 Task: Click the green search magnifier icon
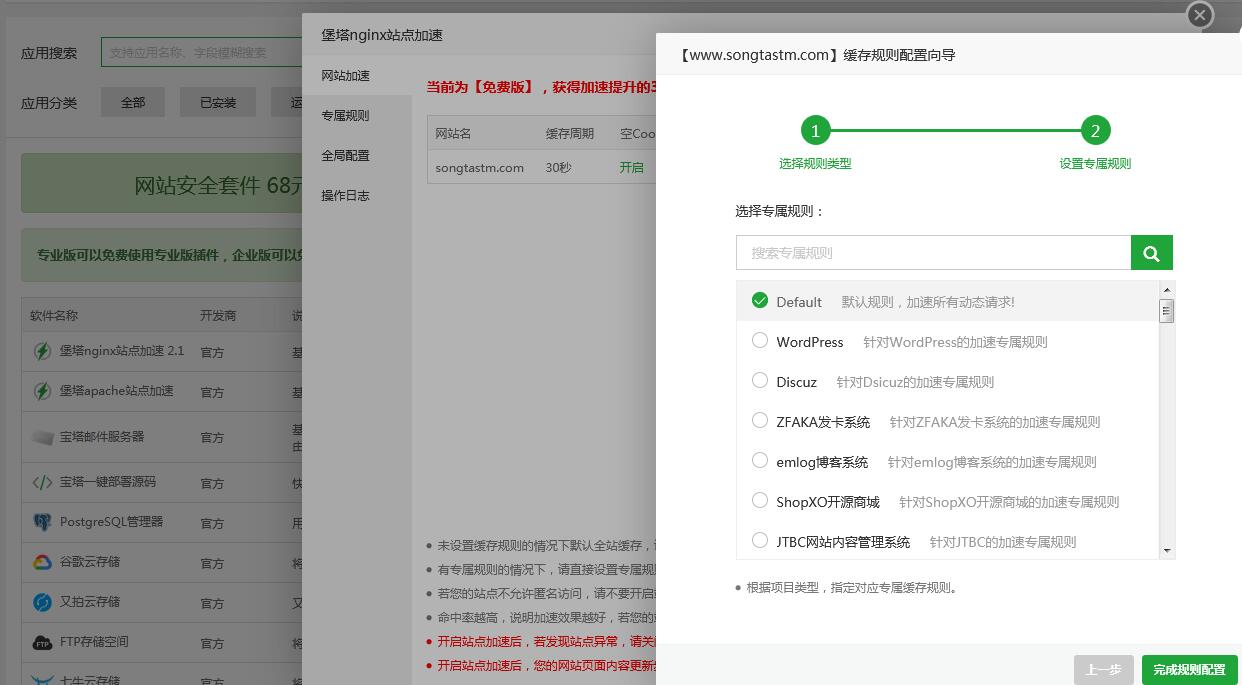point(1151,253)
